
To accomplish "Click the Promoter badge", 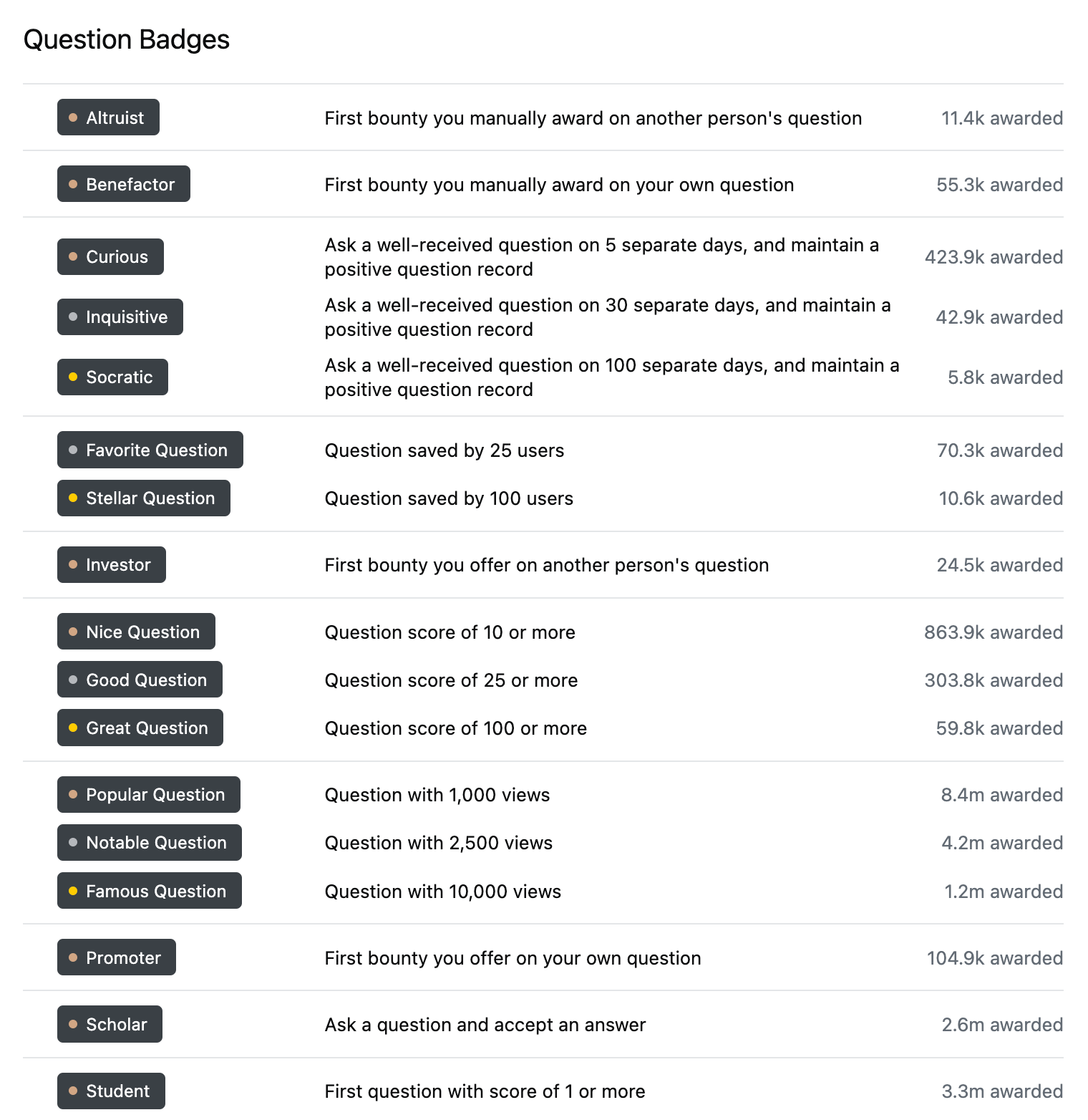I will tap(116, 957).
